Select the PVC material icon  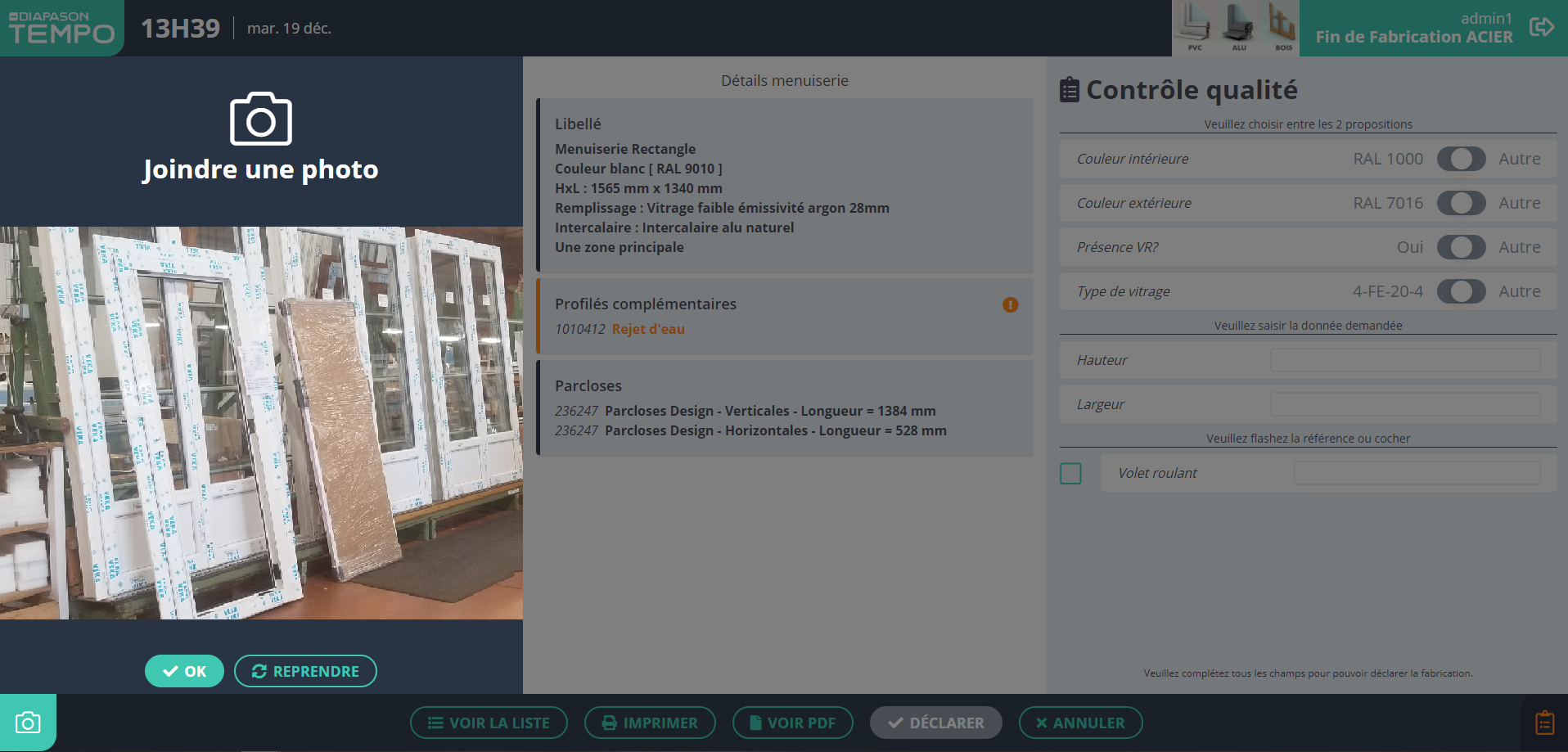coord(1195,28)
